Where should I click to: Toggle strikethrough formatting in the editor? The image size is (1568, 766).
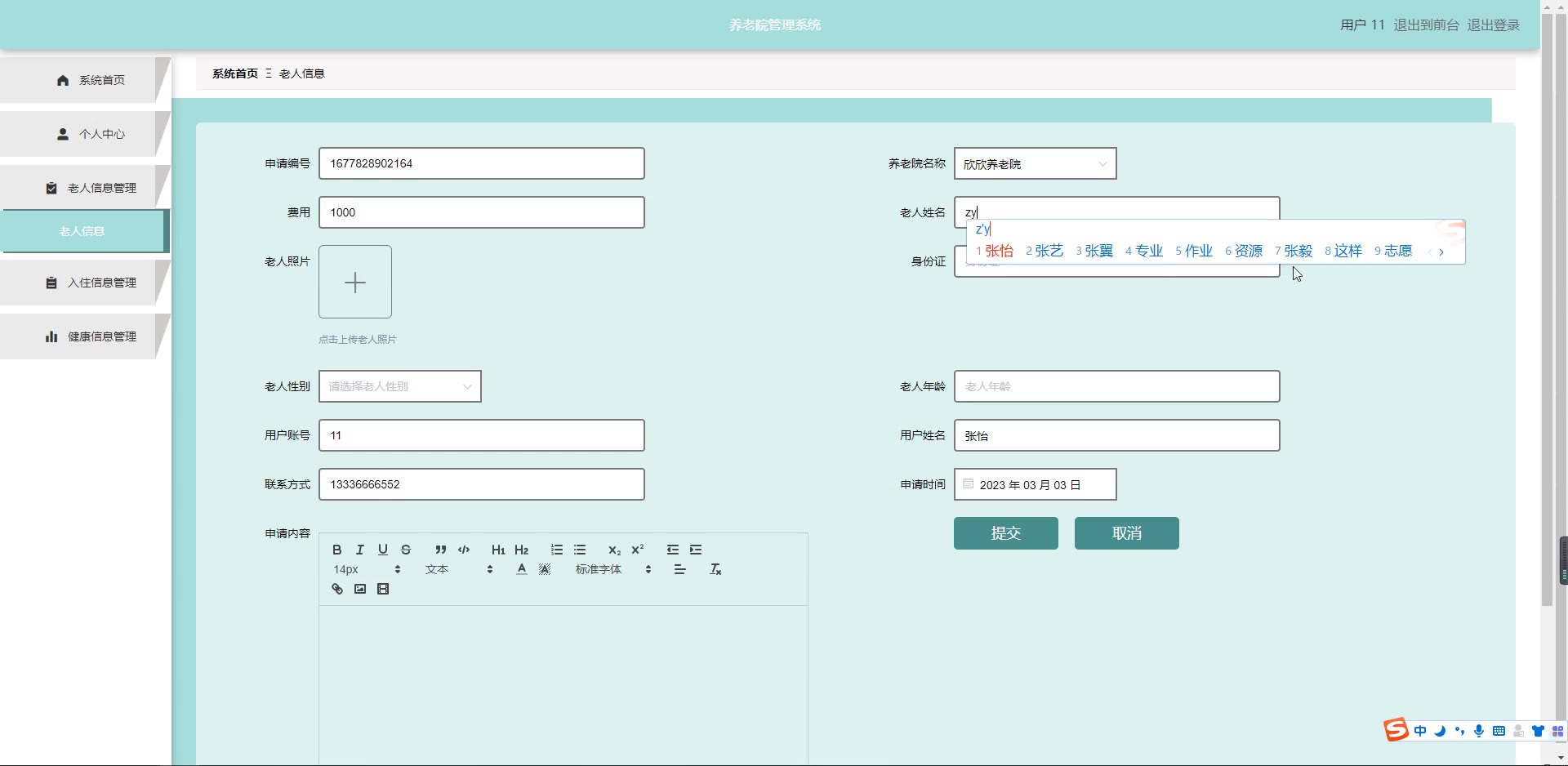406,550
